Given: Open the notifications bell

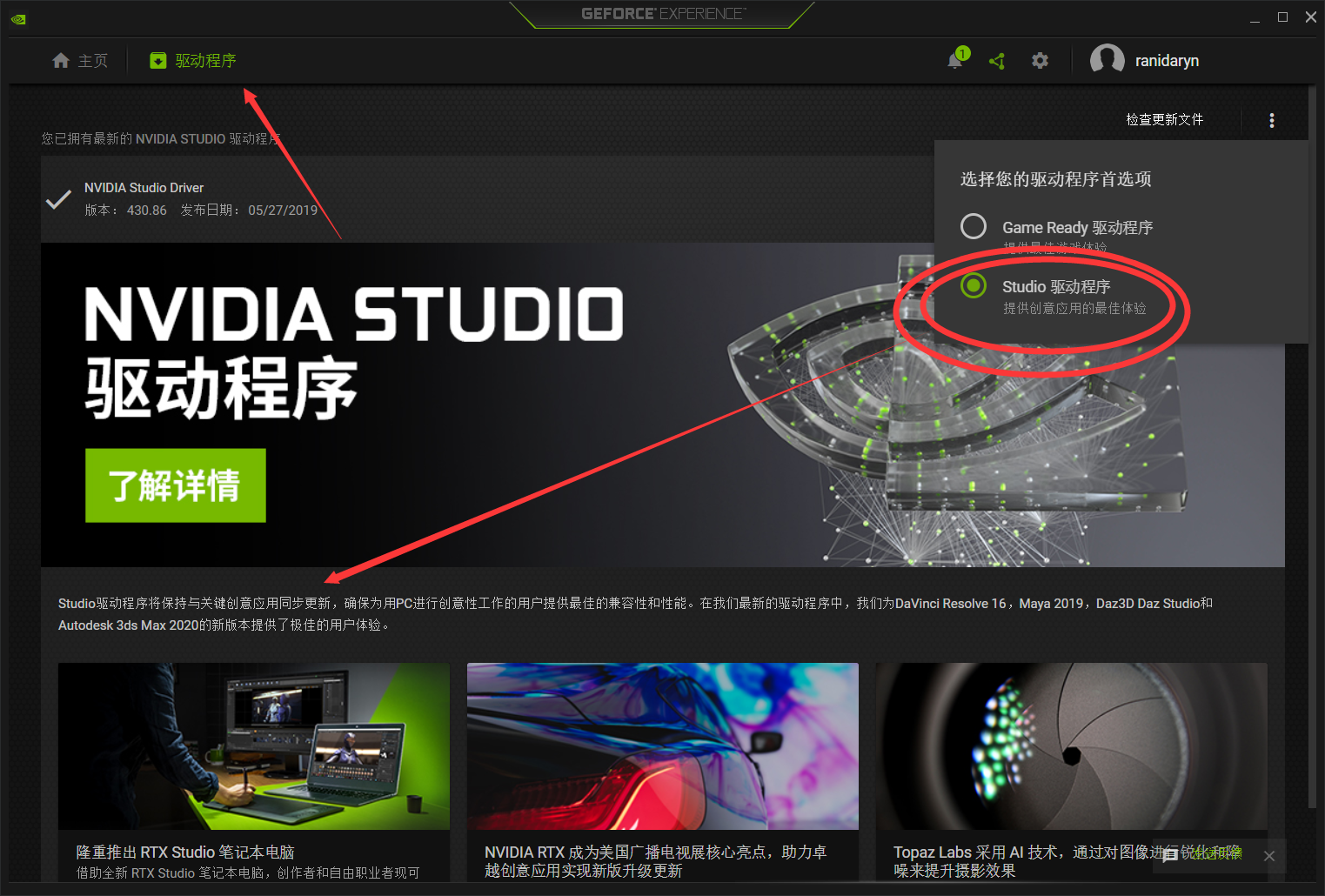Looking at the screenshot, I should 954,60.
